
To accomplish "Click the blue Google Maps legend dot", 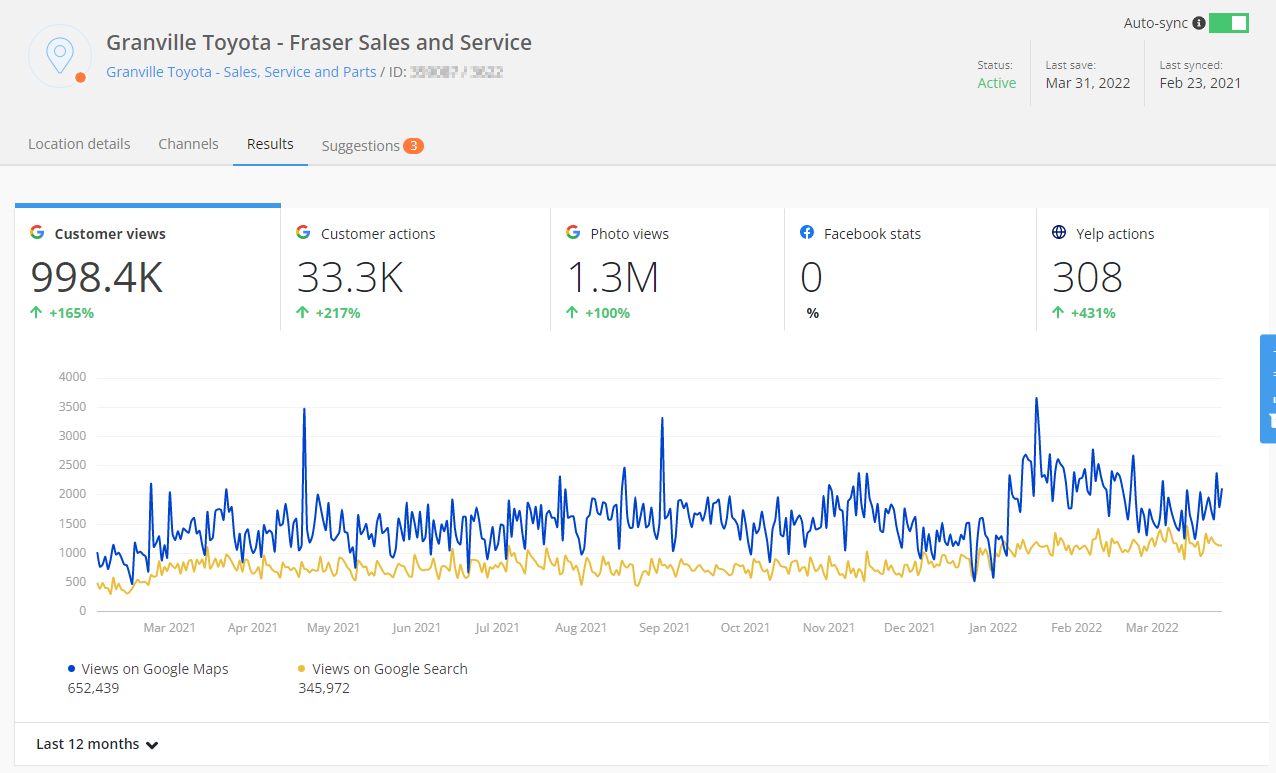I will pyautogui.click(x=71, y=669).
